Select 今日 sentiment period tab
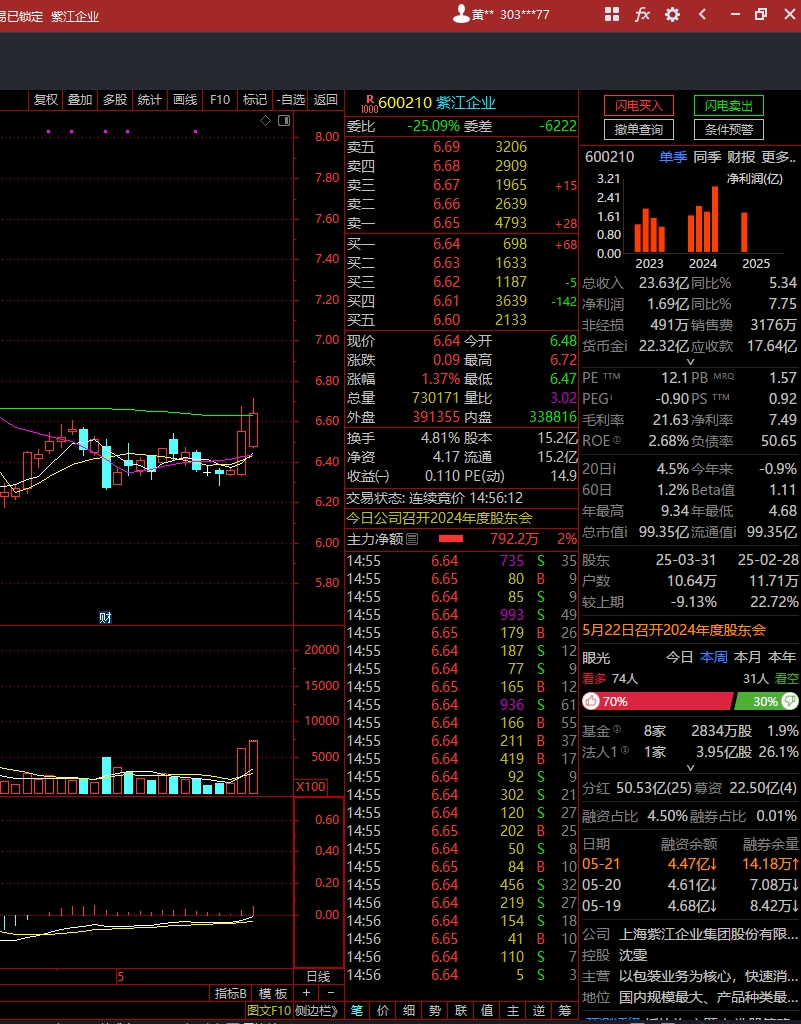 tap(679, 657)
